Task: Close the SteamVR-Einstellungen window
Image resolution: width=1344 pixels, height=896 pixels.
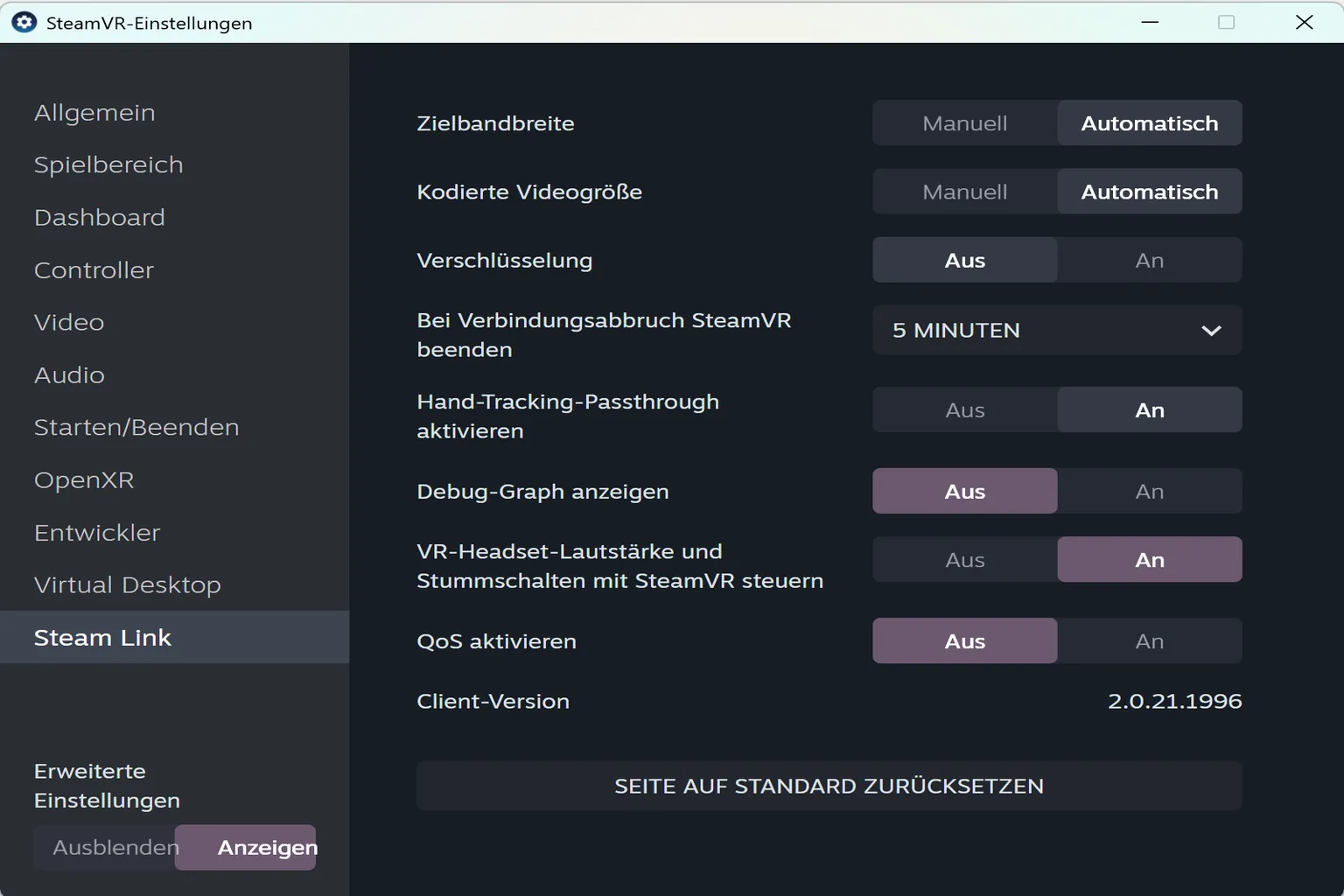Action: 1305,22
